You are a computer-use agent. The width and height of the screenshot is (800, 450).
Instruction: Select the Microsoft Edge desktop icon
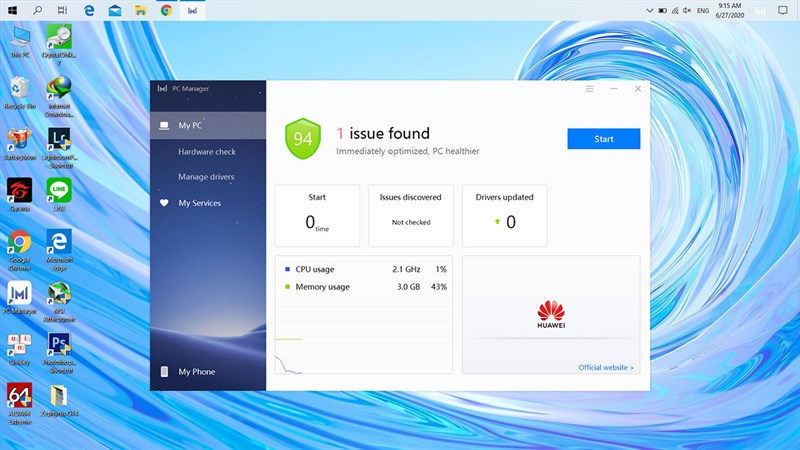[59, 250]
